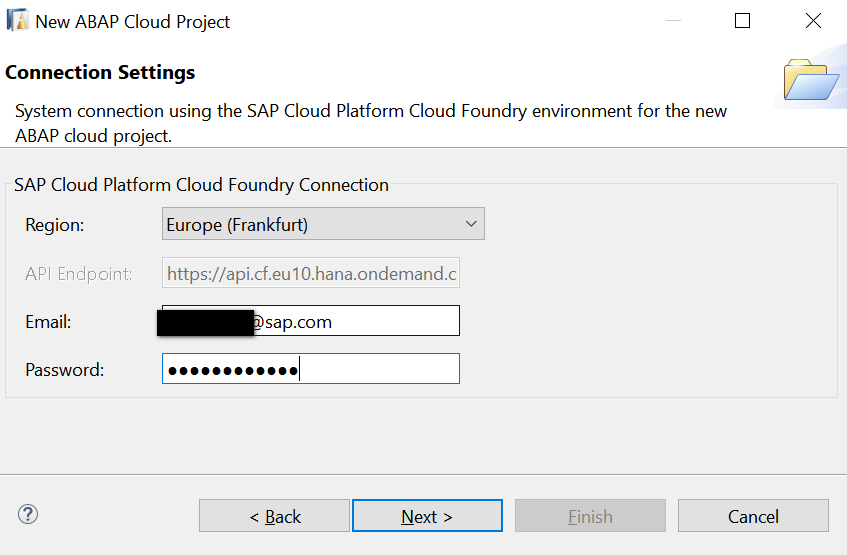Click the Connection Settings heading

[x=100, y=73]
